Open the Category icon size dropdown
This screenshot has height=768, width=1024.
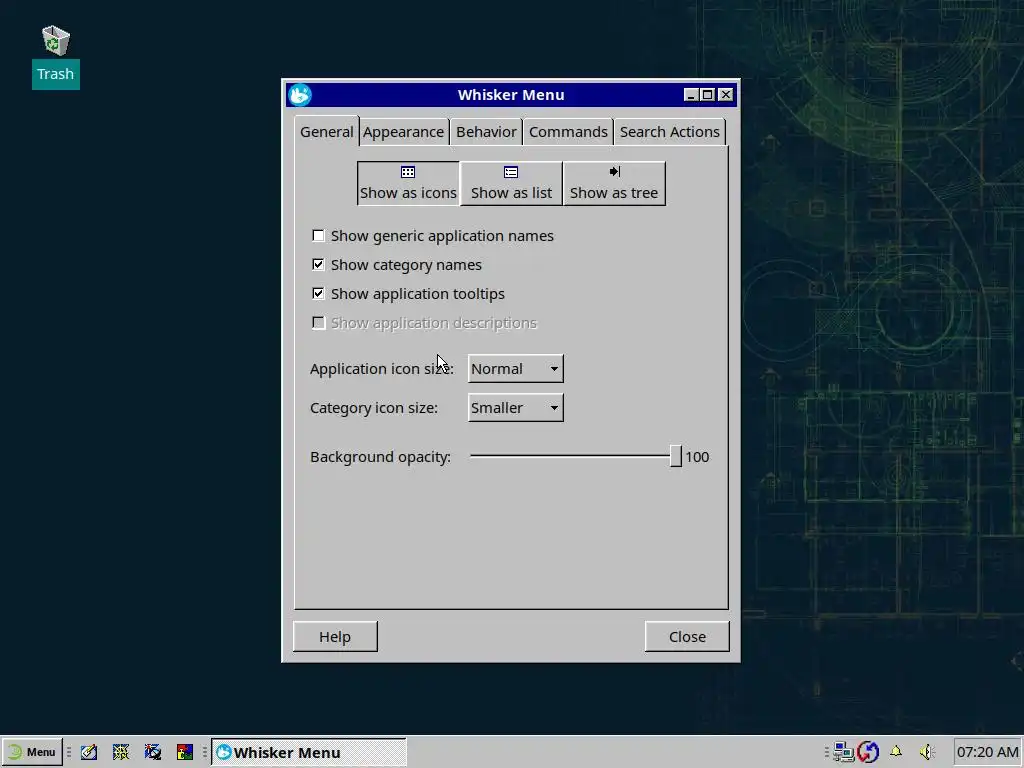click(515, 408)
